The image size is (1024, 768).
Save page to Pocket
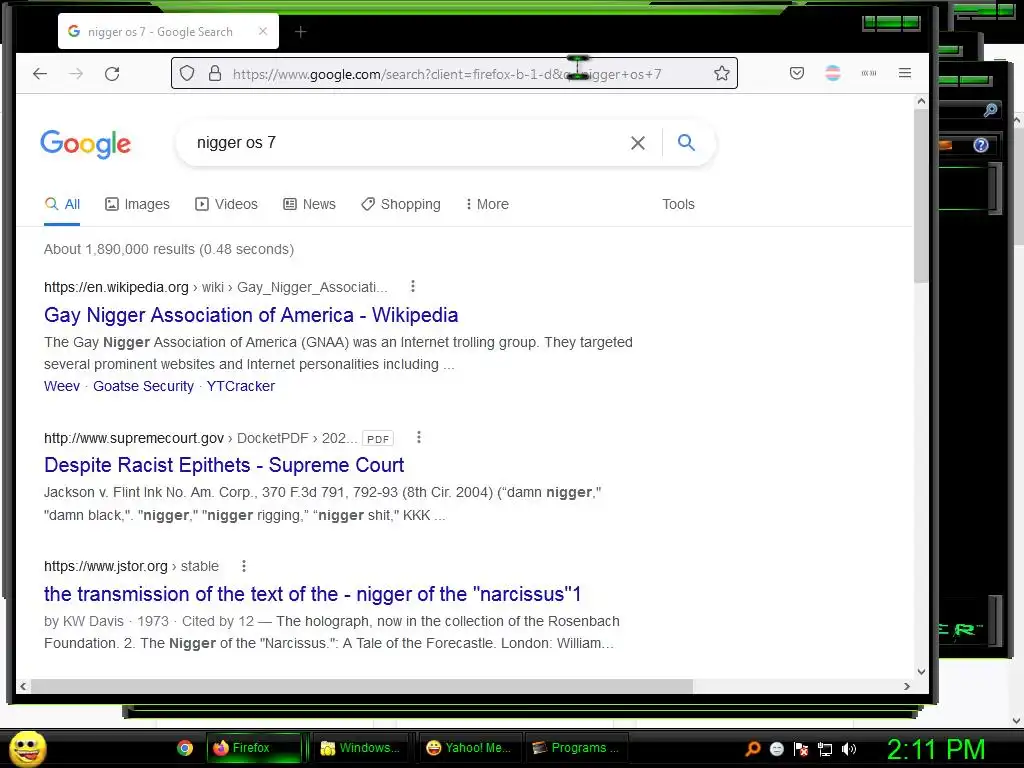pos(797,73)
